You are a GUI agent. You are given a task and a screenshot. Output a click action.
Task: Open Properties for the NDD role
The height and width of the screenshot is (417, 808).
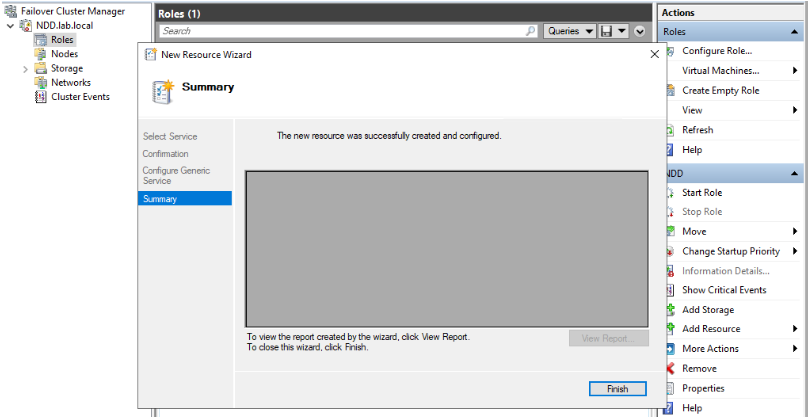tap(703, 388)
